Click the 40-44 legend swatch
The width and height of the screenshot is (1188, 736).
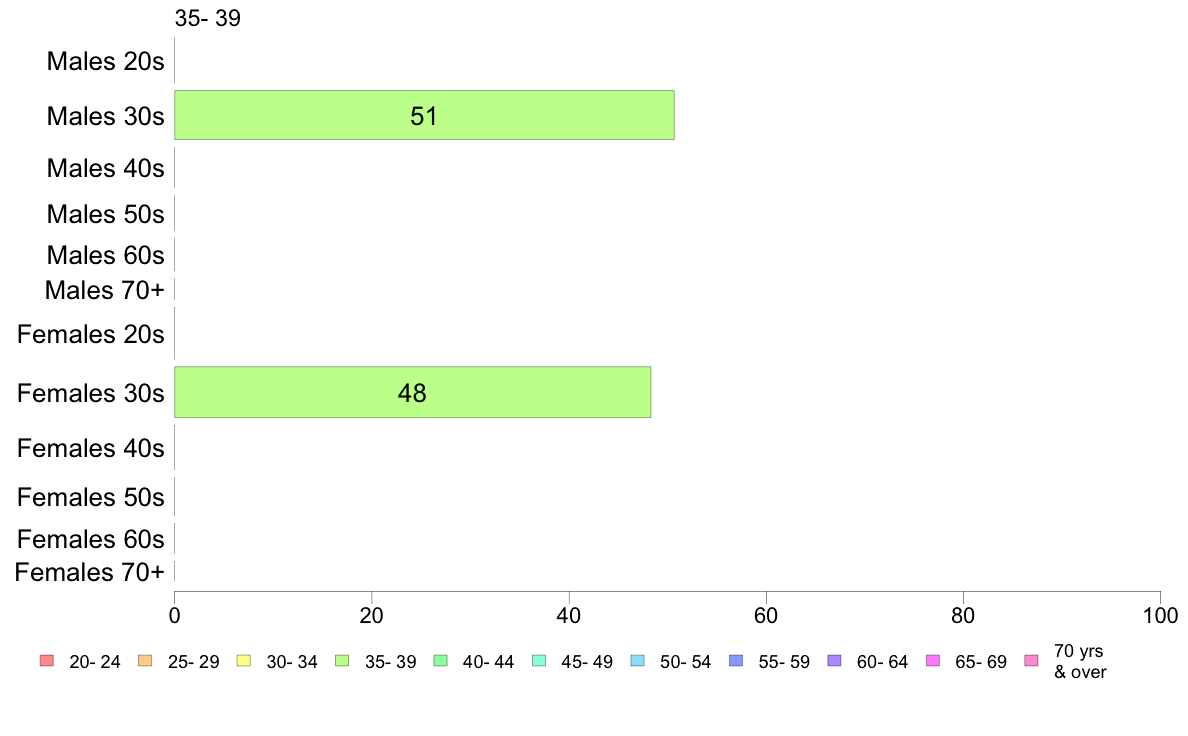click(441, 660)
